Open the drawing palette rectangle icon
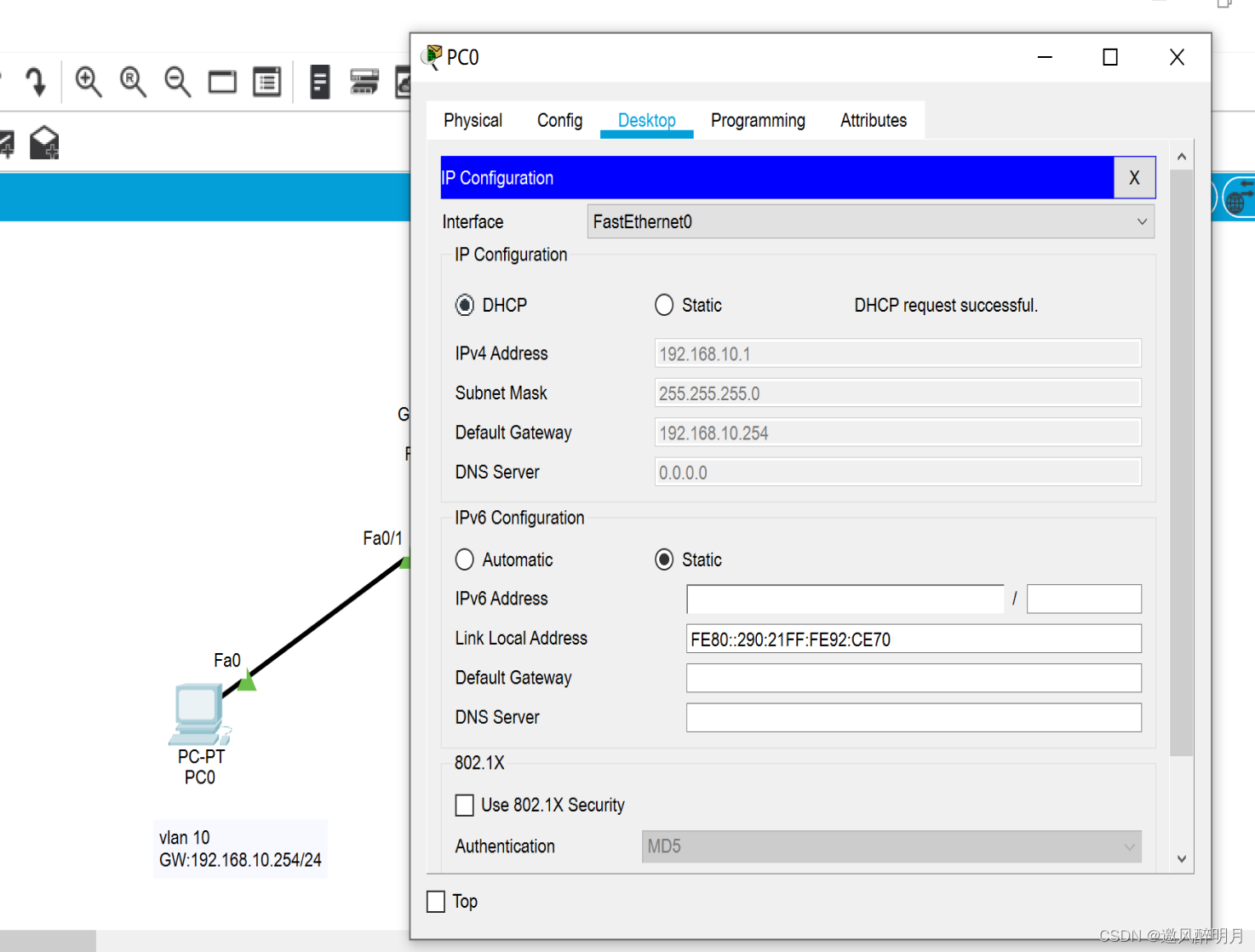The width and height of the screenshot is (1255, 952). click(x=222, y=83)
